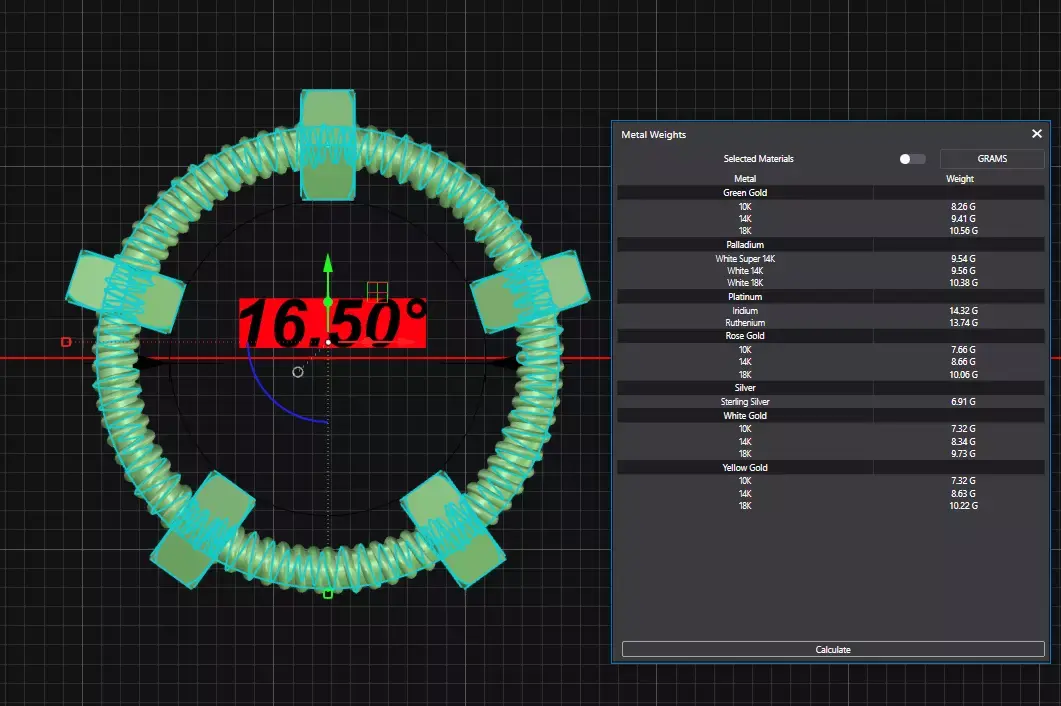Click the Calculate button

tap(833, 649)
